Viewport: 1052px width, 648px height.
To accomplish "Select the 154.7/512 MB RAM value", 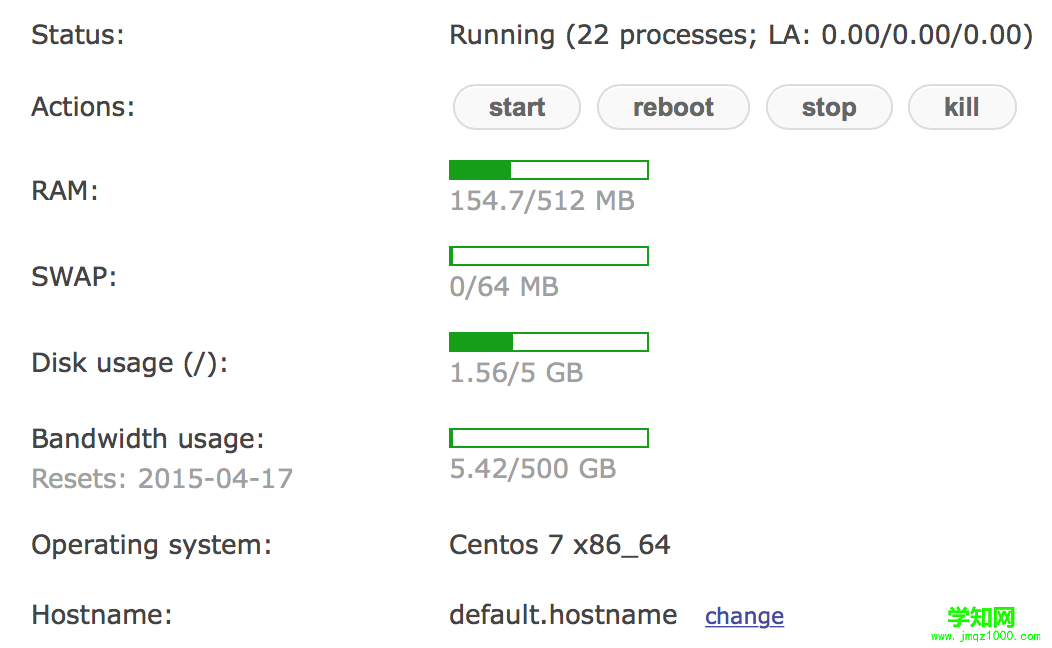I will 542,201.
